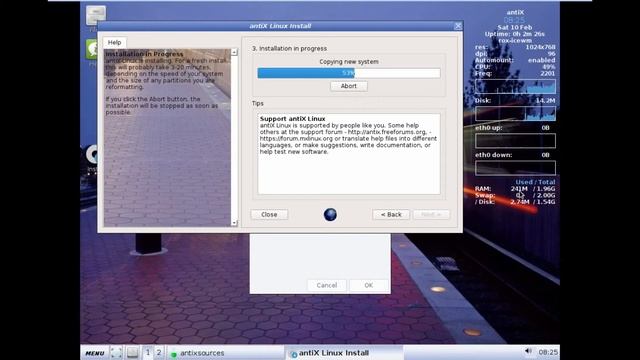Activate antiX Linux Install taskbar entry
Screen dimensions: 640x360
[x=344, y=353]
